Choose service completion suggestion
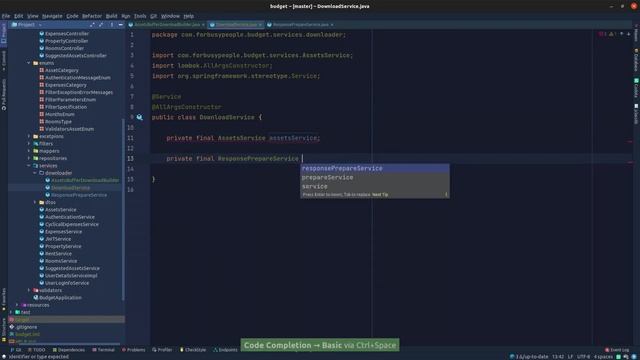The height and width of the screenshot is (360, 640). (375, 186)
